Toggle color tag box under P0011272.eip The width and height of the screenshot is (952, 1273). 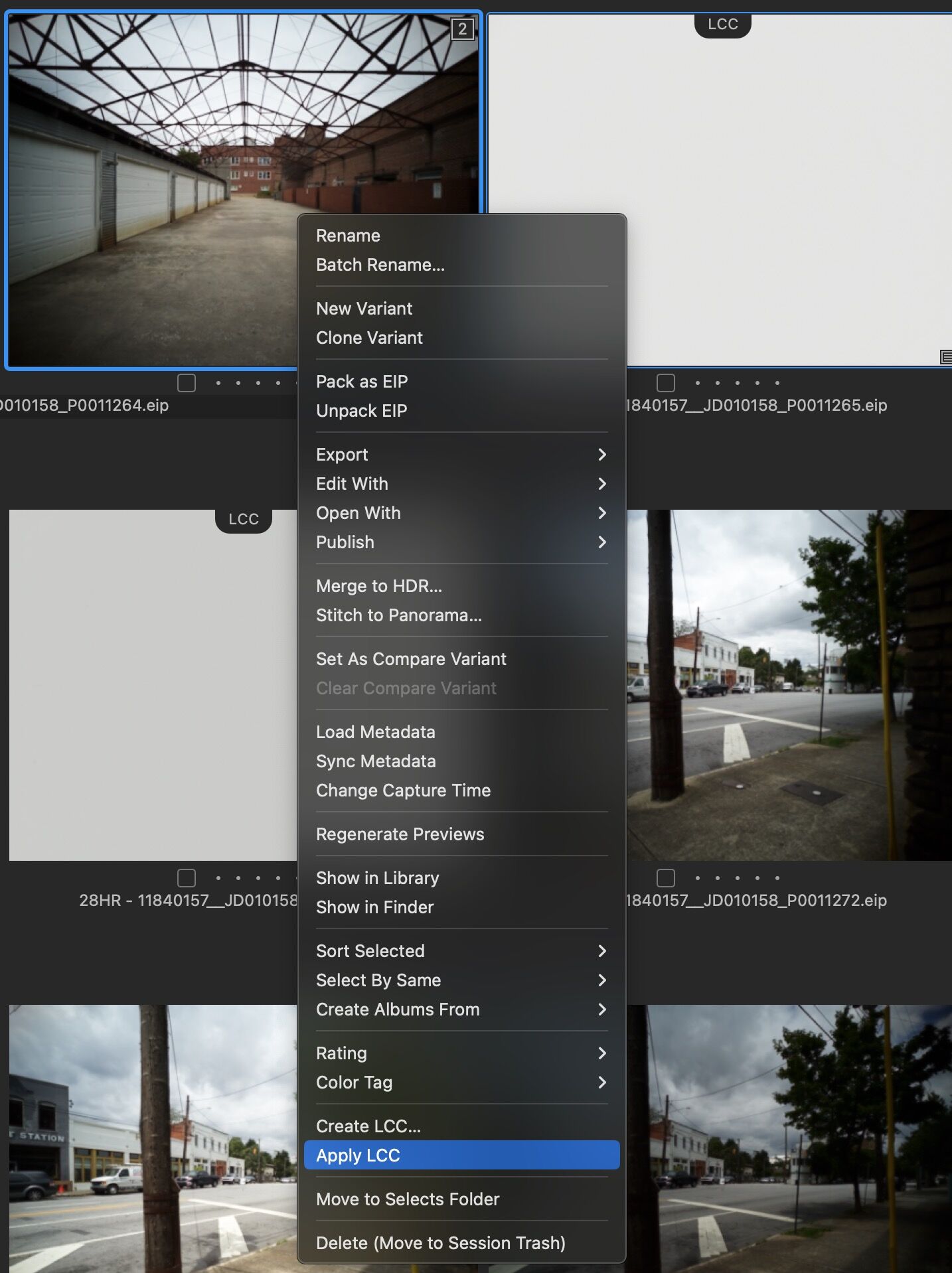pyautogui.click(x=665, y=878)
